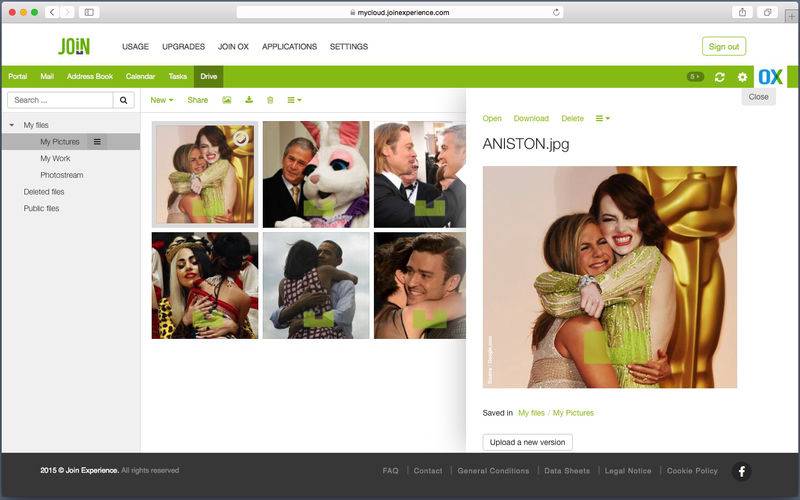Select the thumbnail with the bunny costume
This screenshot has width=800, height=500.
pos(316,174)
